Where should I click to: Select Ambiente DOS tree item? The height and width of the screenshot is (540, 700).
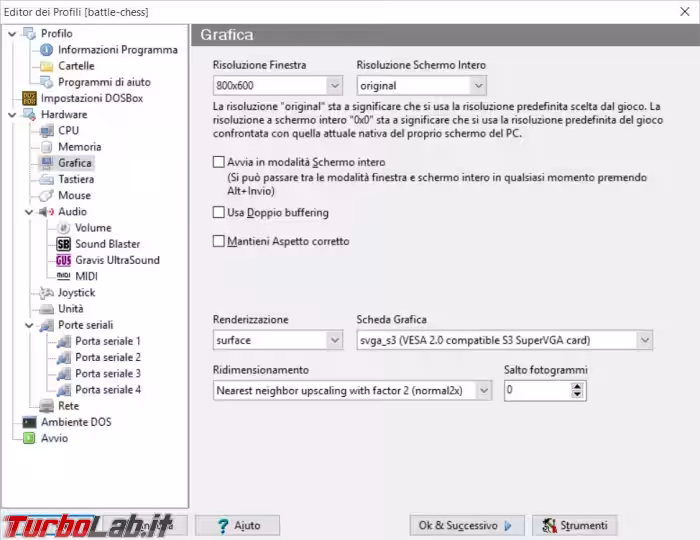tap(76, 422)
